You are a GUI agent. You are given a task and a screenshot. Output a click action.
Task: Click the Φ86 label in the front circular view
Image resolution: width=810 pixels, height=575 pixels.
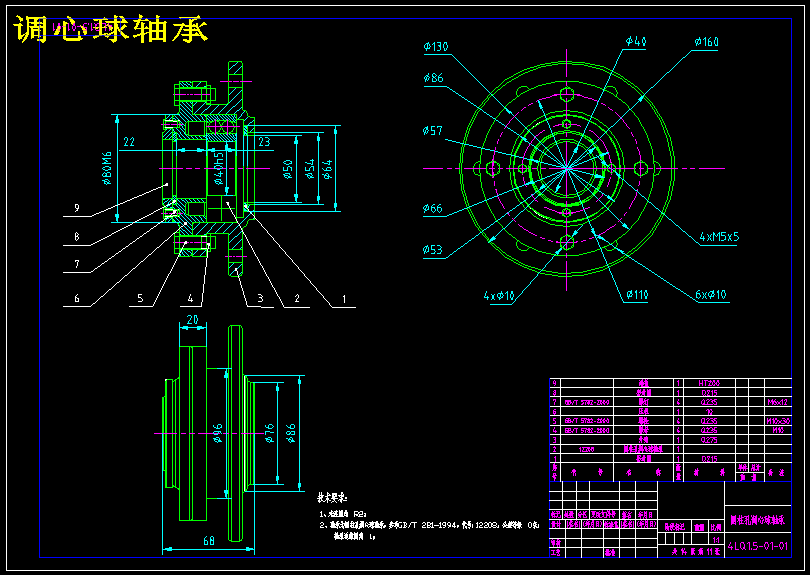(433, 78)
